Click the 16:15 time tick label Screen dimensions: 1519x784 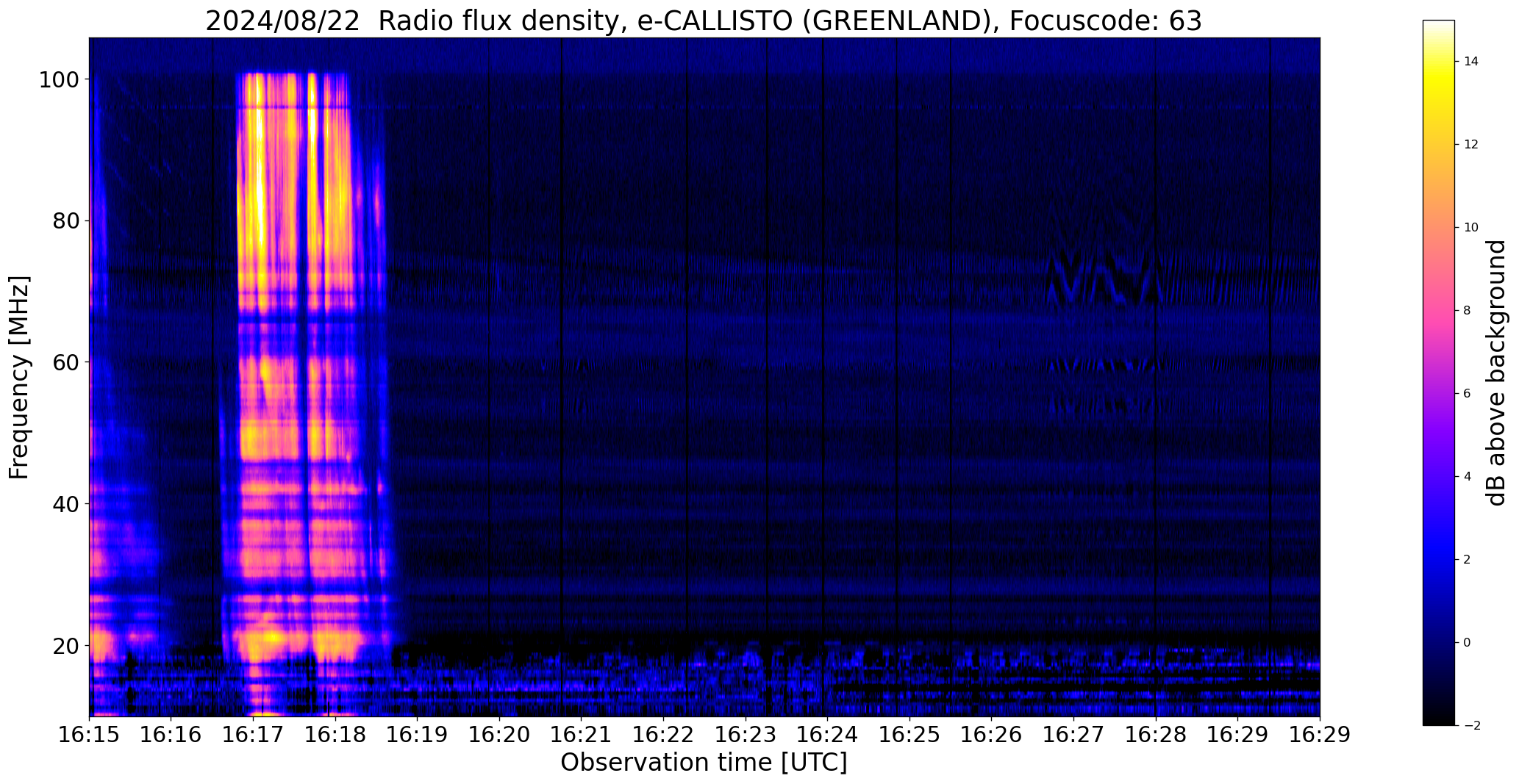(x=89, y=734)
